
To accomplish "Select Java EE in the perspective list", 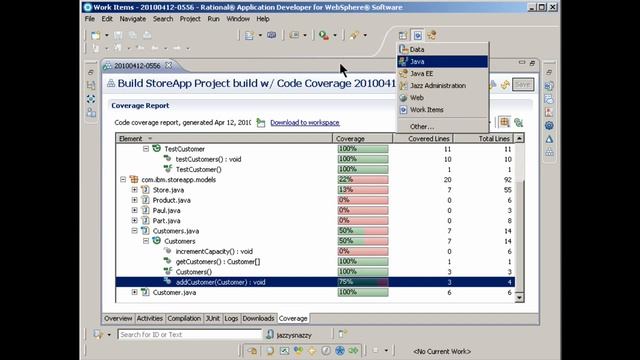I will 442,73.
